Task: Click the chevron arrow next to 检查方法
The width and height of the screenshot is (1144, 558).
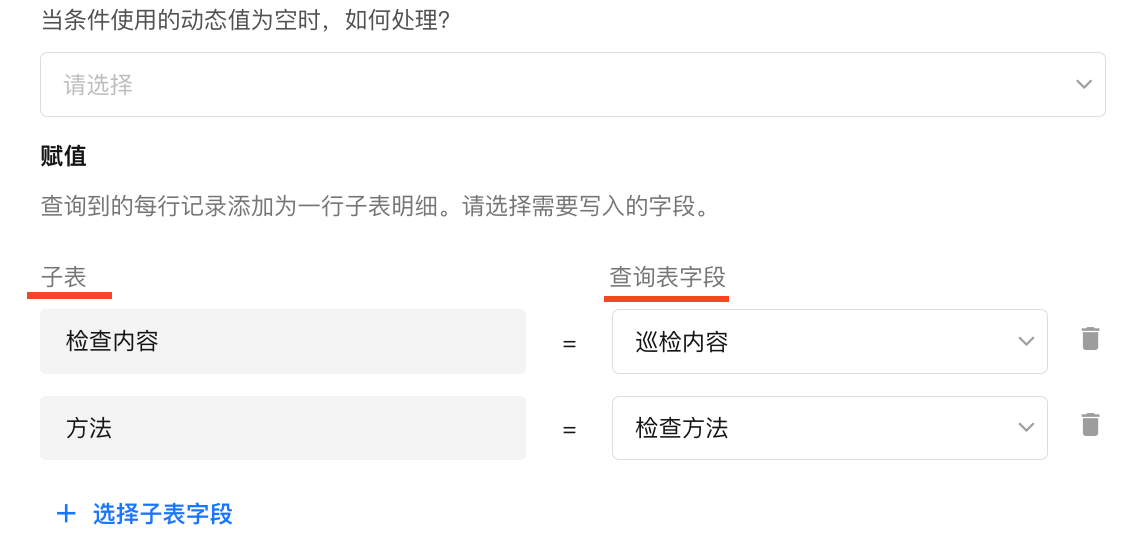Action: coord(1025,428)
